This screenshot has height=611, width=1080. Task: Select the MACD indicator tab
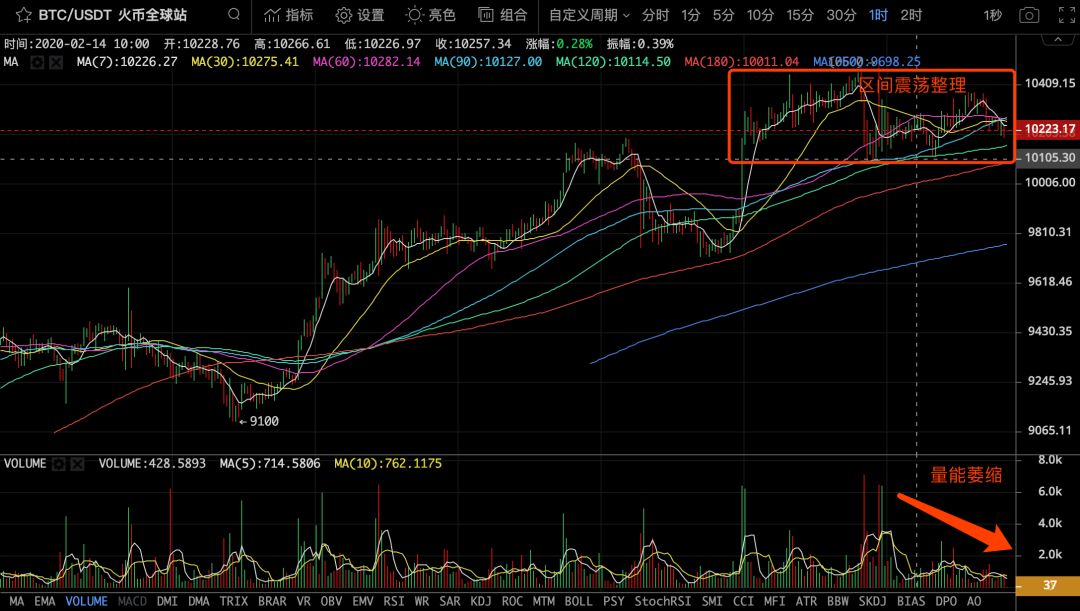(x=132, y=601)
